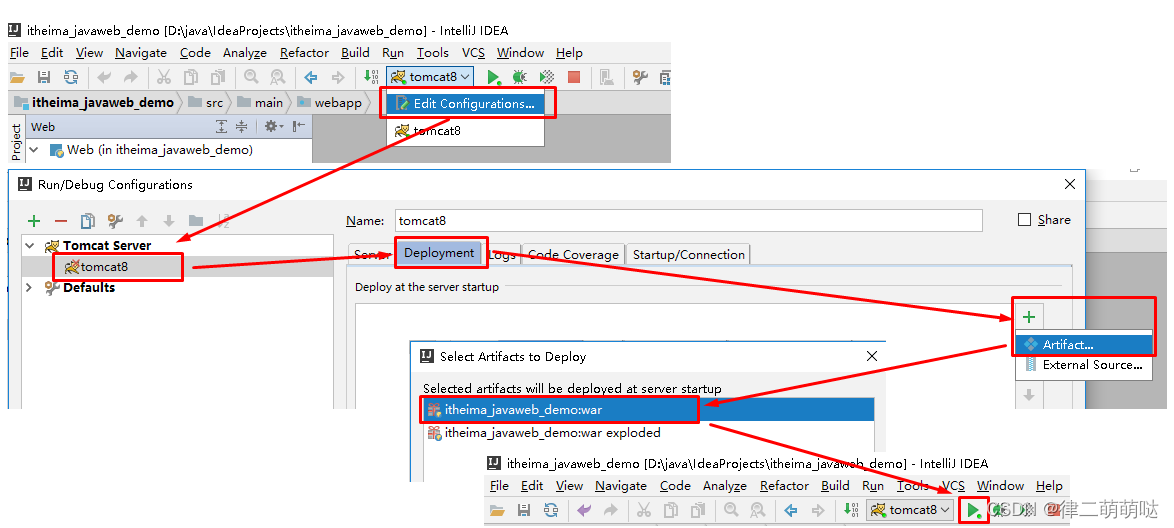
Task: Click blue Back arrow in lower IDEA toolbar
Action: (791, 510)
